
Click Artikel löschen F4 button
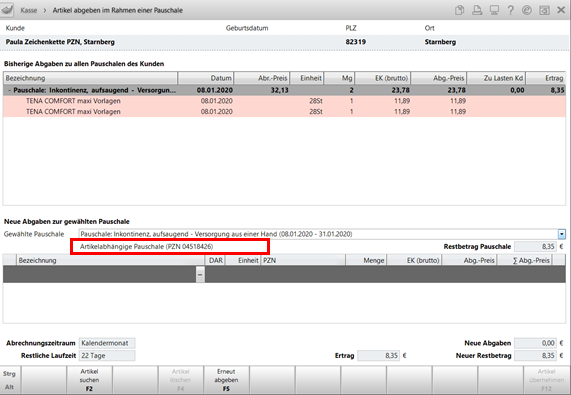181,380
